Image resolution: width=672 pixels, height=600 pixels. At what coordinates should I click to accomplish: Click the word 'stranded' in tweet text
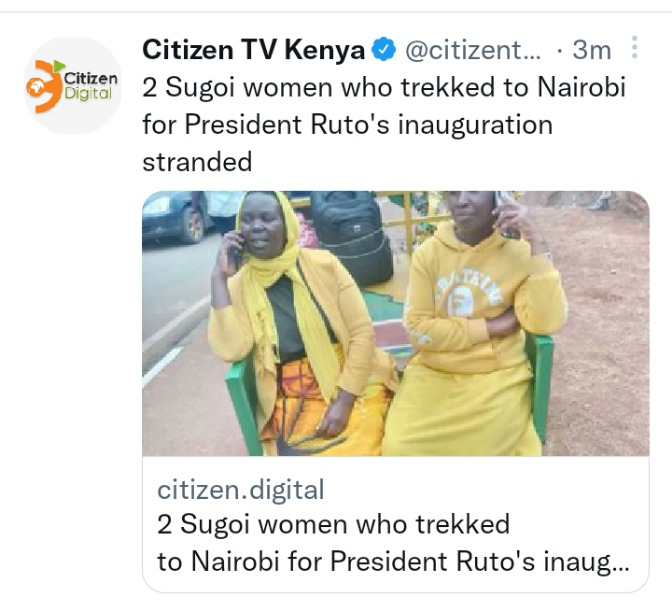tap(197, 162)
